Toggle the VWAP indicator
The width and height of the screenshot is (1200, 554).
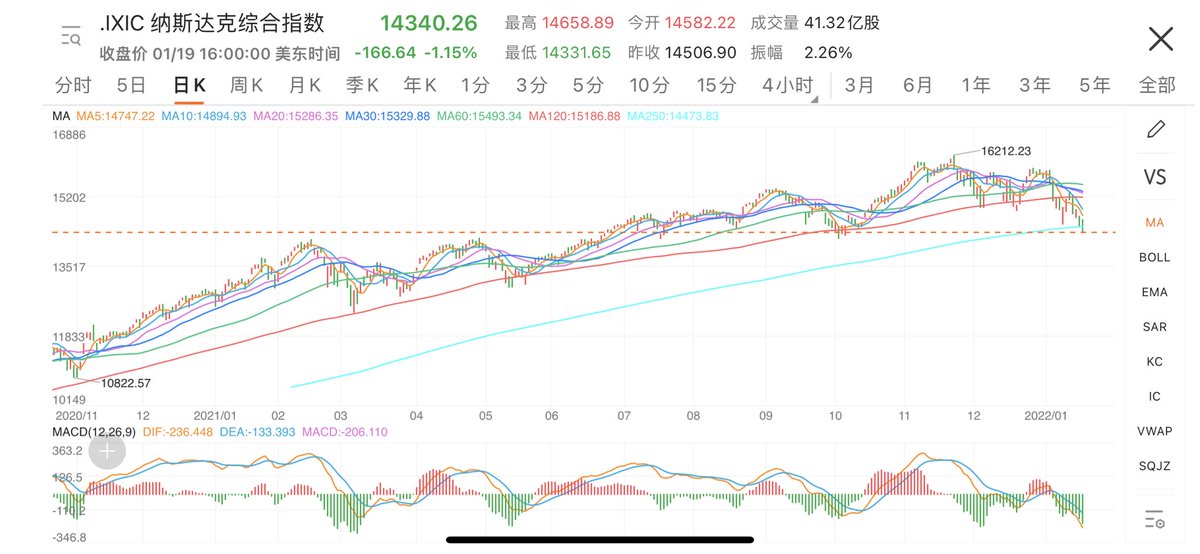point(1155,431)
